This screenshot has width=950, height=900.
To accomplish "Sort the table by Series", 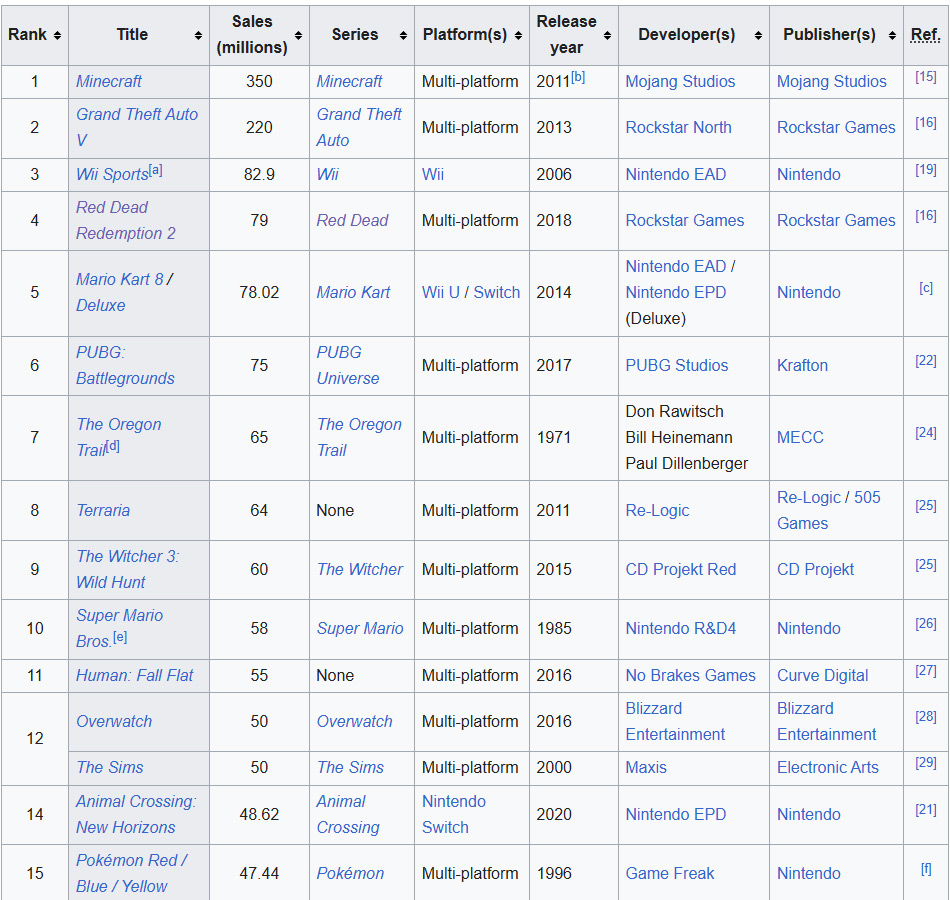I will [x=403, y=35].
